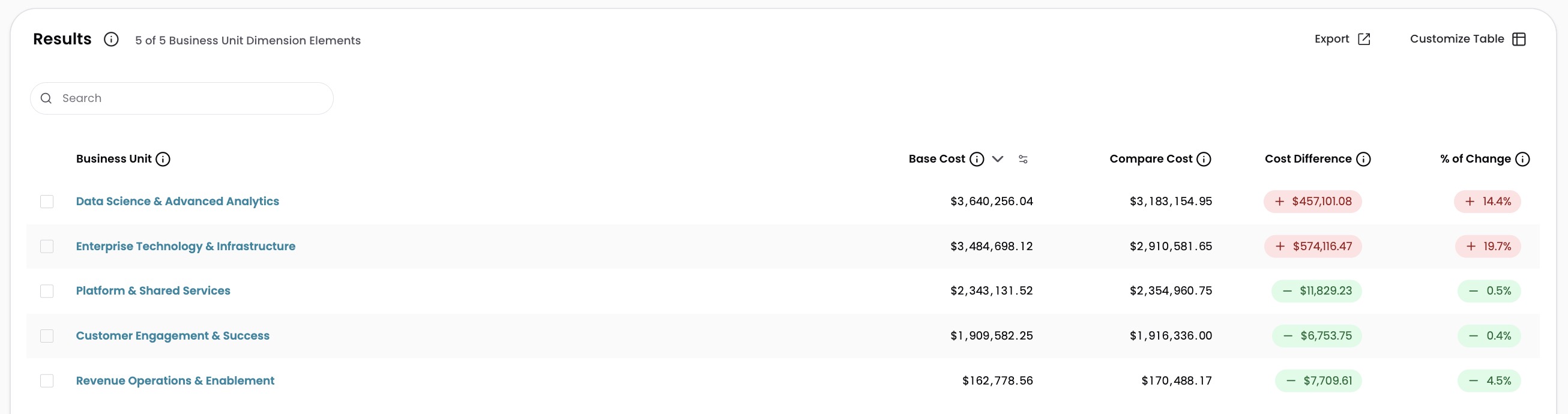This screenshot has height=414, width=1568.
Task: Click the info icon beside Results heading
Action: [x=111, y=40]
